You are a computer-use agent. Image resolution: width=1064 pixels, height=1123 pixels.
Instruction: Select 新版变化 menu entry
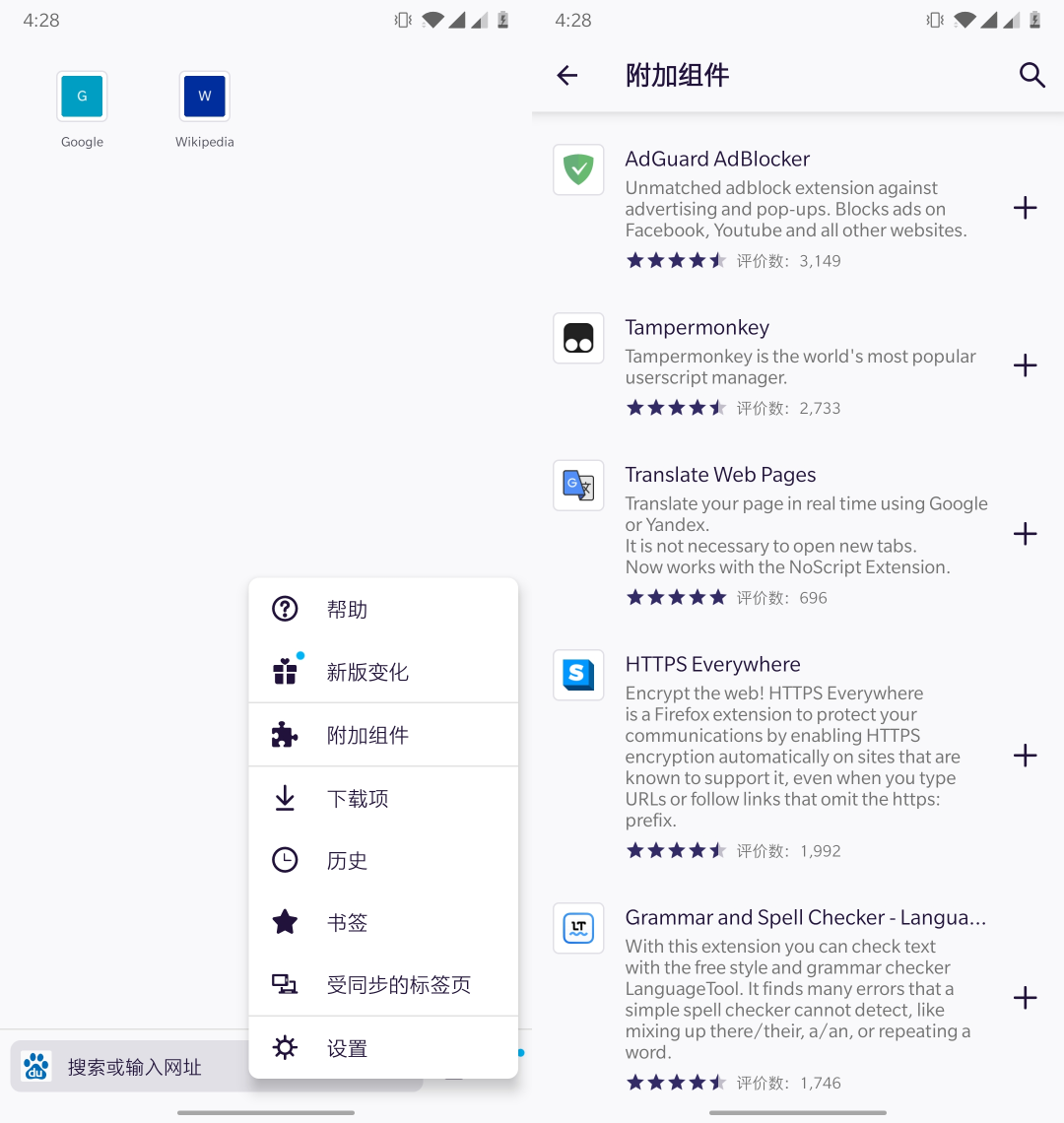point(383,671)
